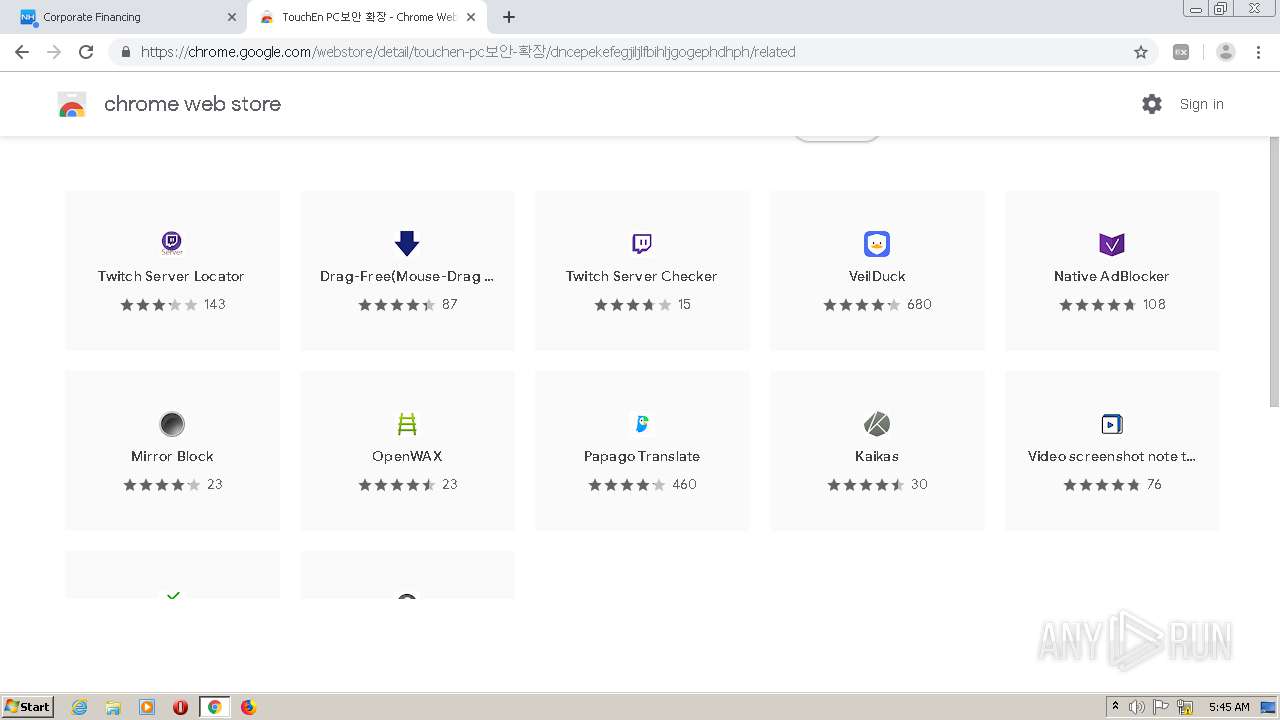Launch Internet Explorer from taskbar
The image size is (1280, 720).
(x=80, y=707)
